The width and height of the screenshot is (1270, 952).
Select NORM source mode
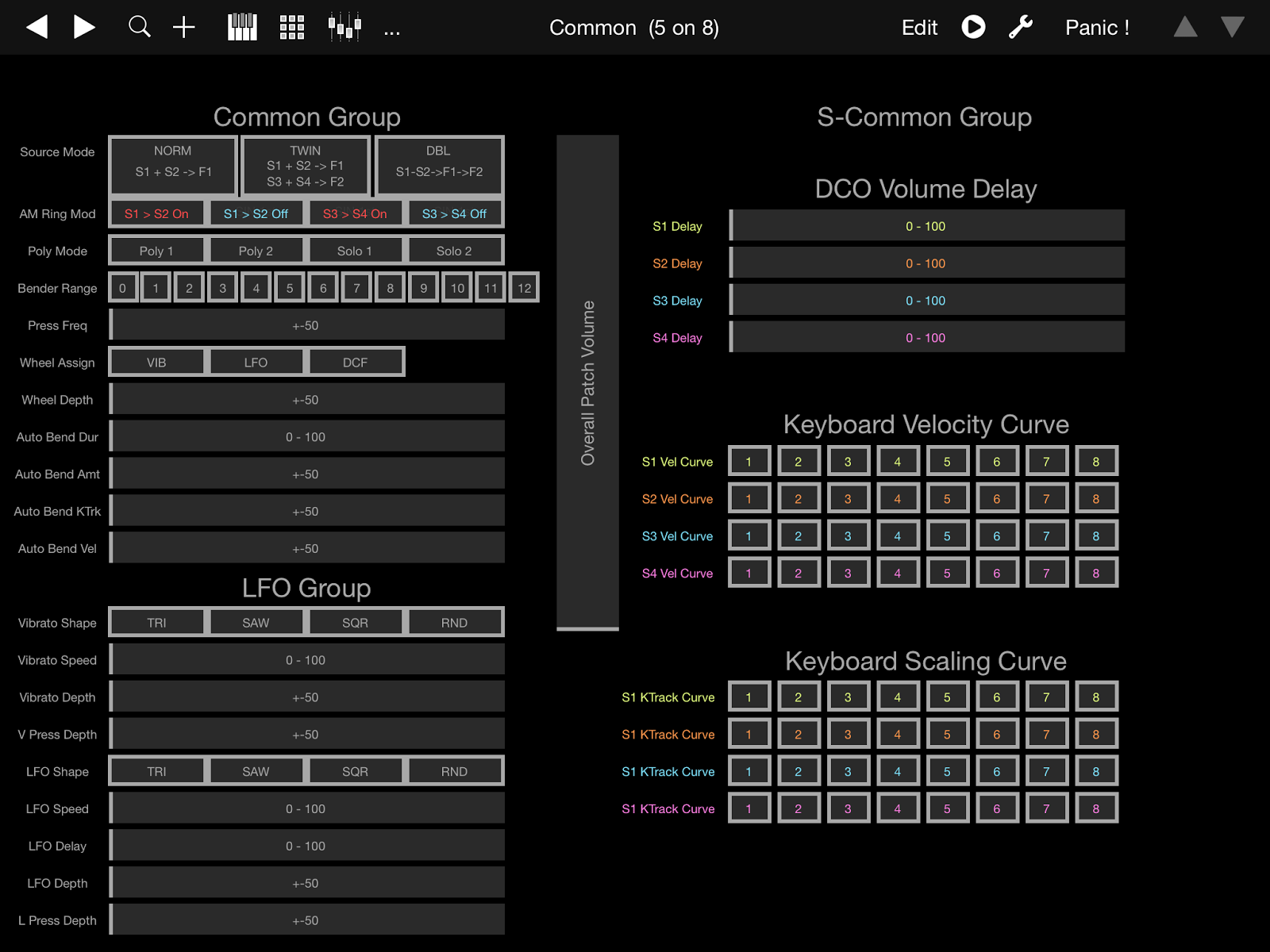(x=173, y=165)
